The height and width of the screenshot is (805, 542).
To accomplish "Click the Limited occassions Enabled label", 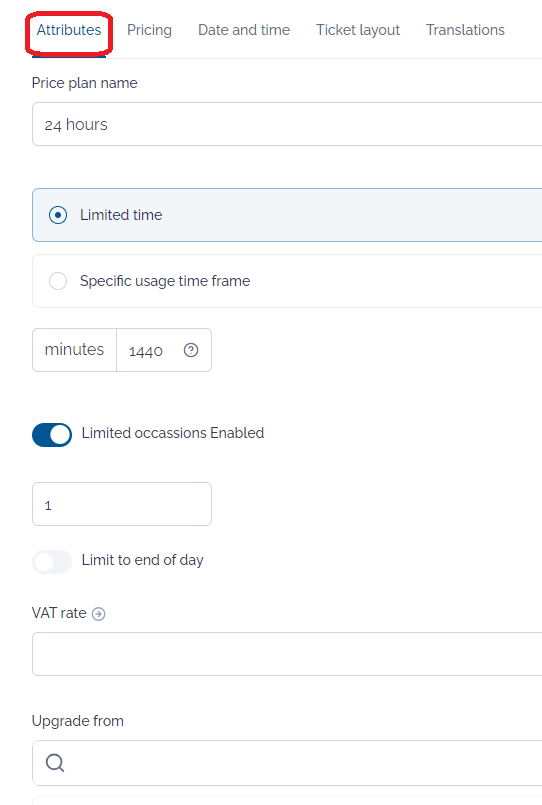I will tap(172, 433).
